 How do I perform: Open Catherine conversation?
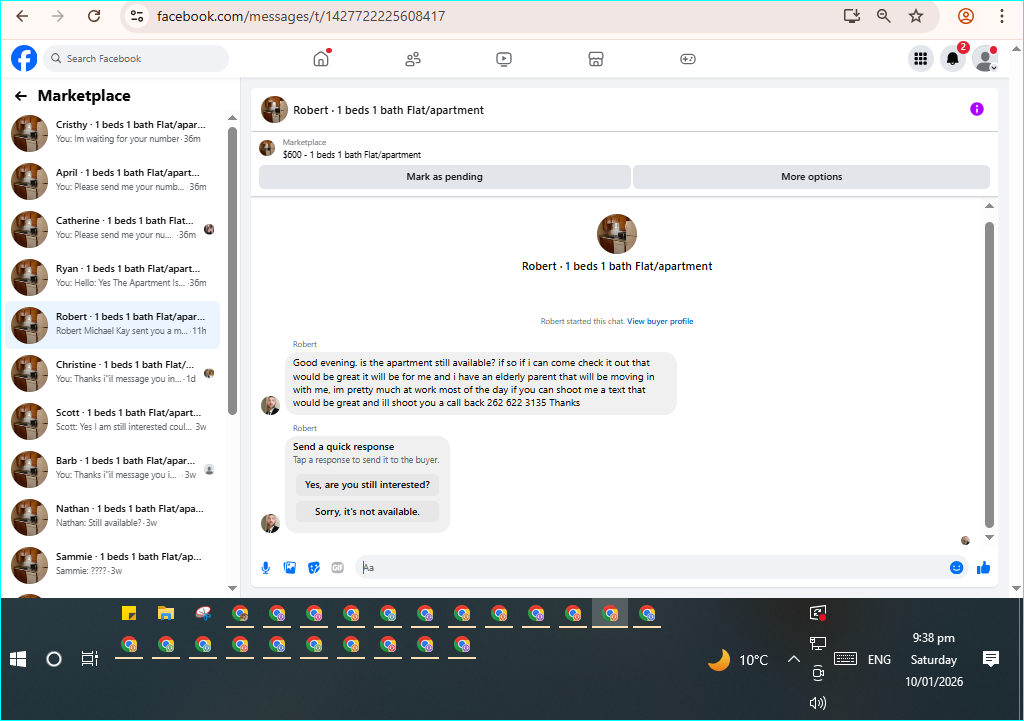point(112,229)
